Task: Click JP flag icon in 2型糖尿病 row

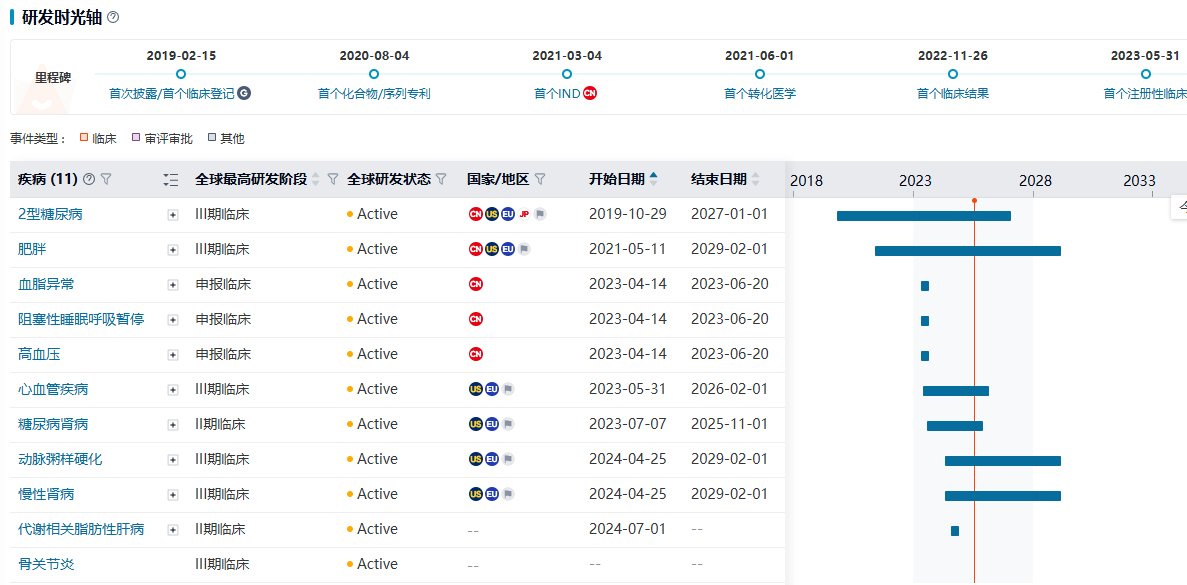Action: pyautogui.click(x=524, y=214)
